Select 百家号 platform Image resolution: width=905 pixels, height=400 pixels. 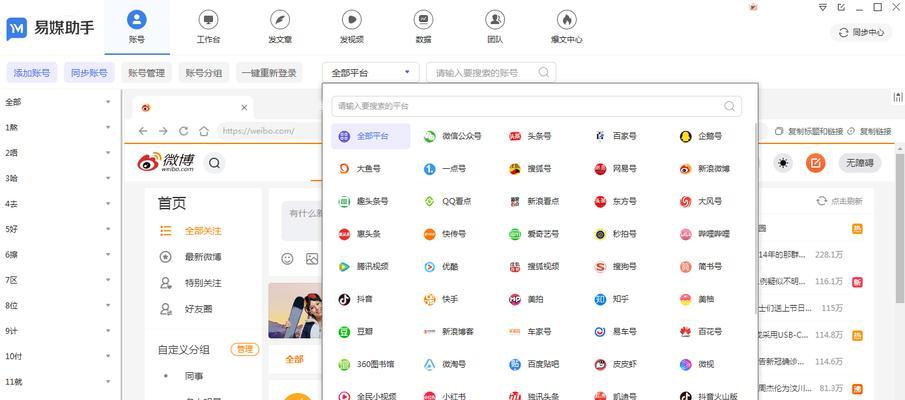pos(615,137)
